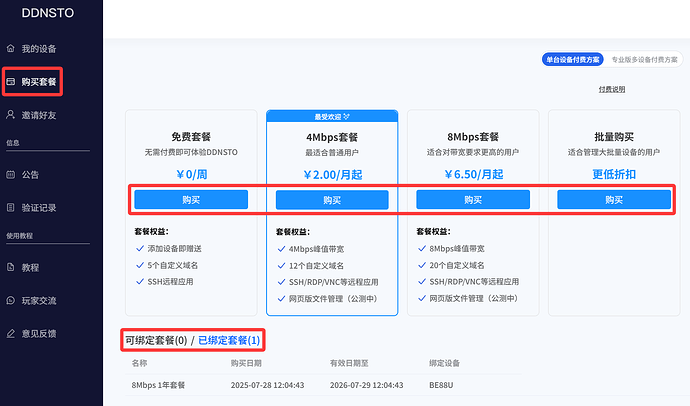The image size is (690, 406).
Task: Click the document icon beside 教程
Action: coord(11,267)
